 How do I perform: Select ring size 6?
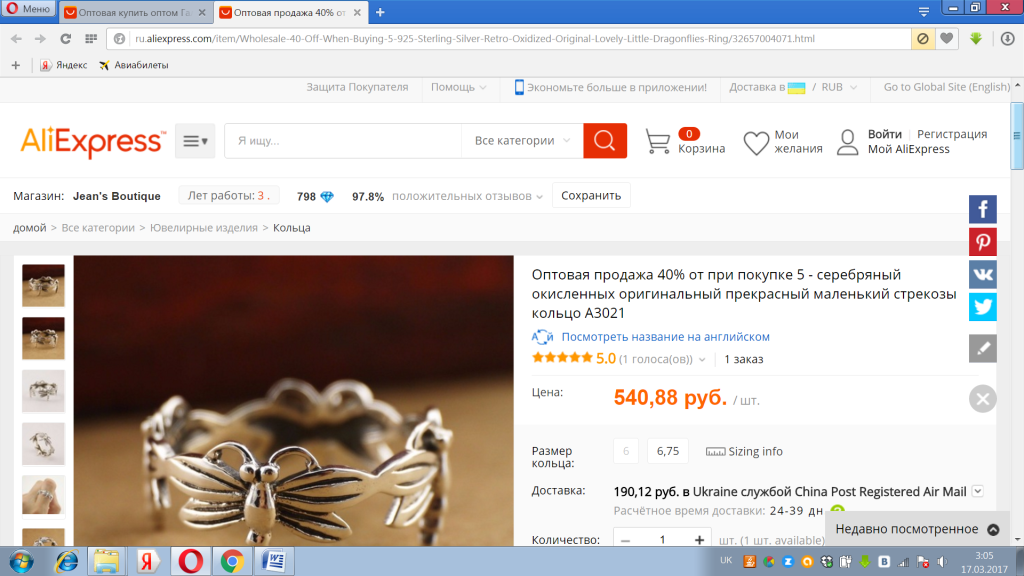pos(626,451)
